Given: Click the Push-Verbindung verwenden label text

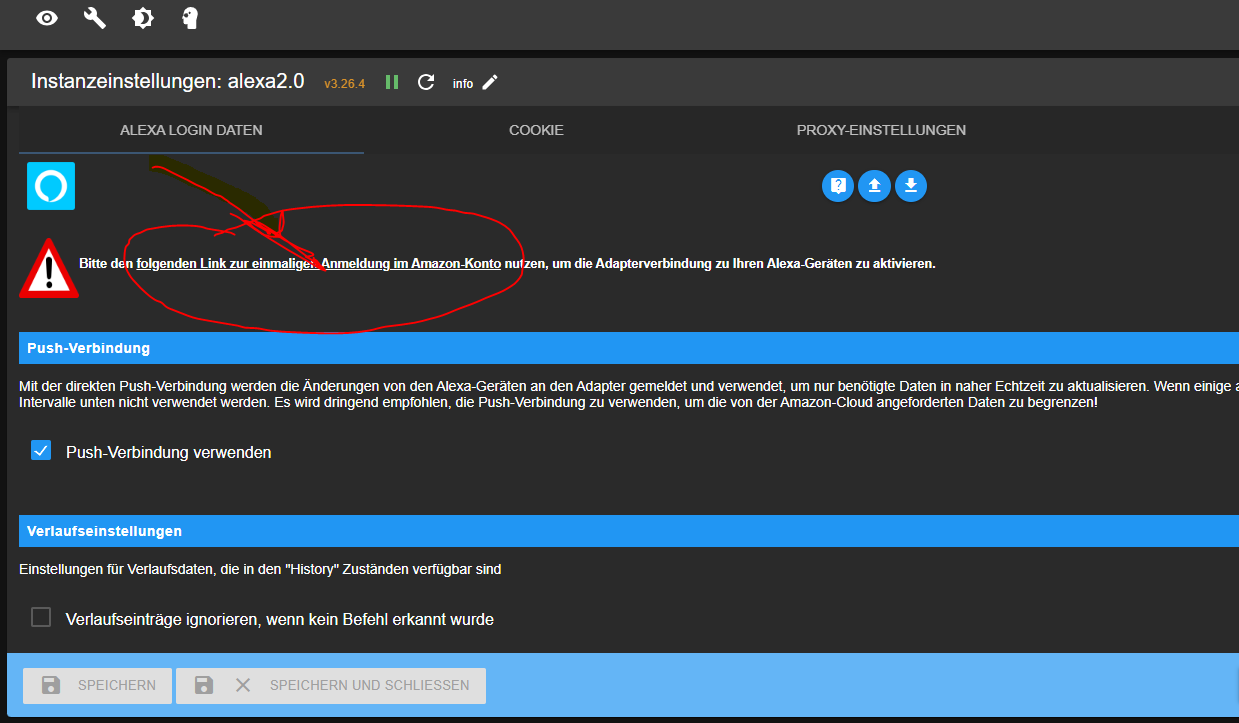Looking at the screenshot, I should click(x=168, y=452).
